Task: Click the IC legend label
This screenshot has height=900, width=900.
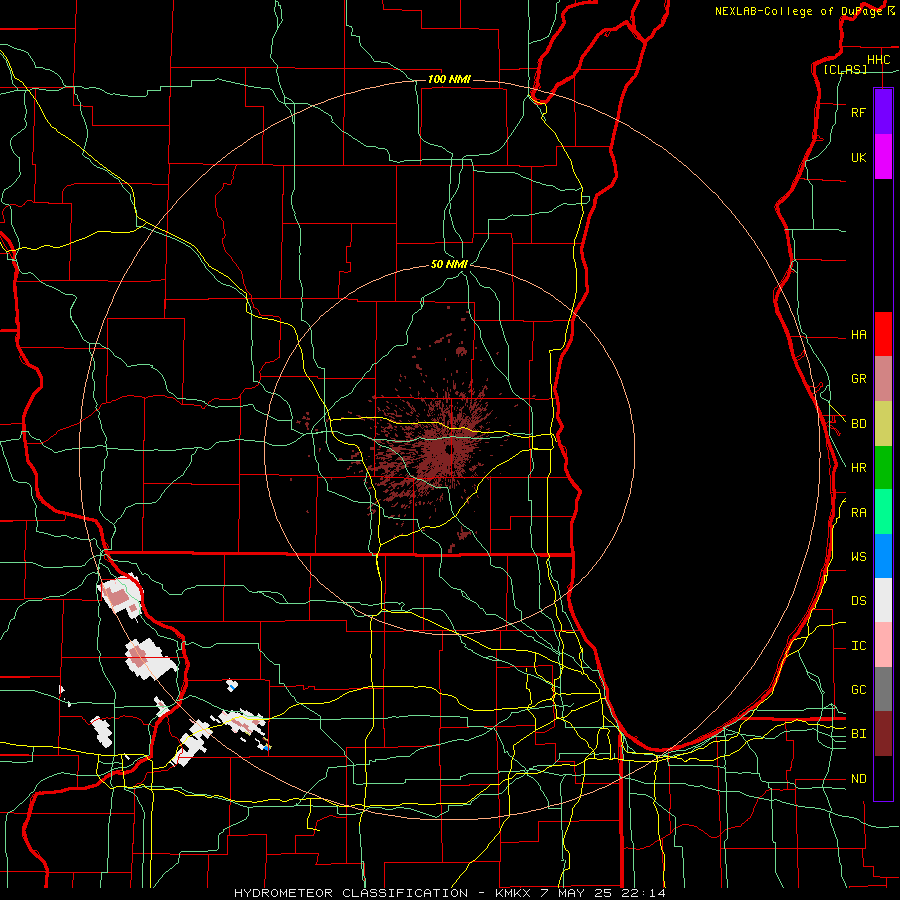Action: pos(858,646)
